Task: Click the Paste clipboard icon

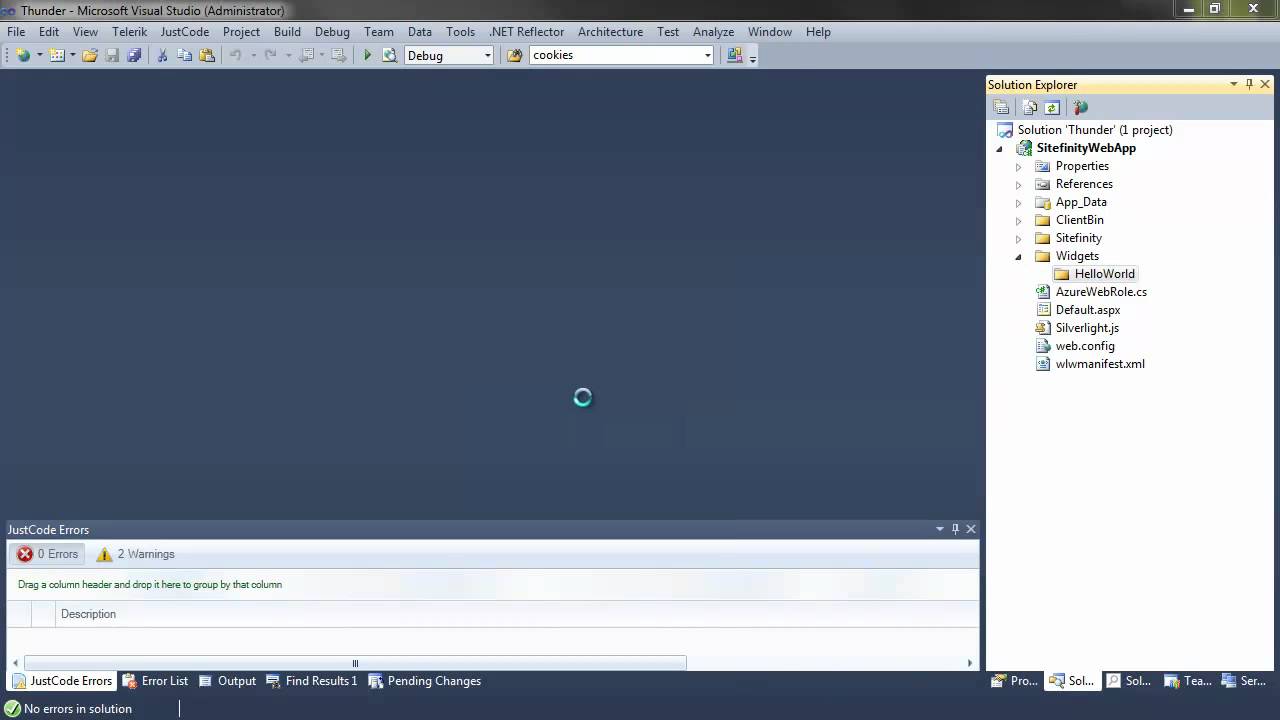Action: 207,55
